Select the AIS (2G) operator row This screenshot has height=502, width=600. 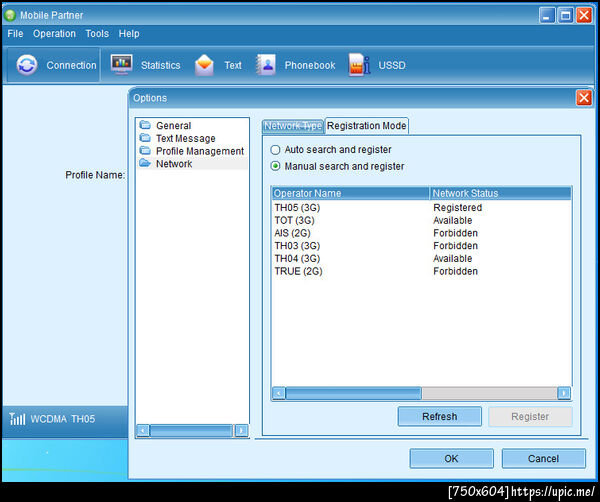tap(422, 233)
